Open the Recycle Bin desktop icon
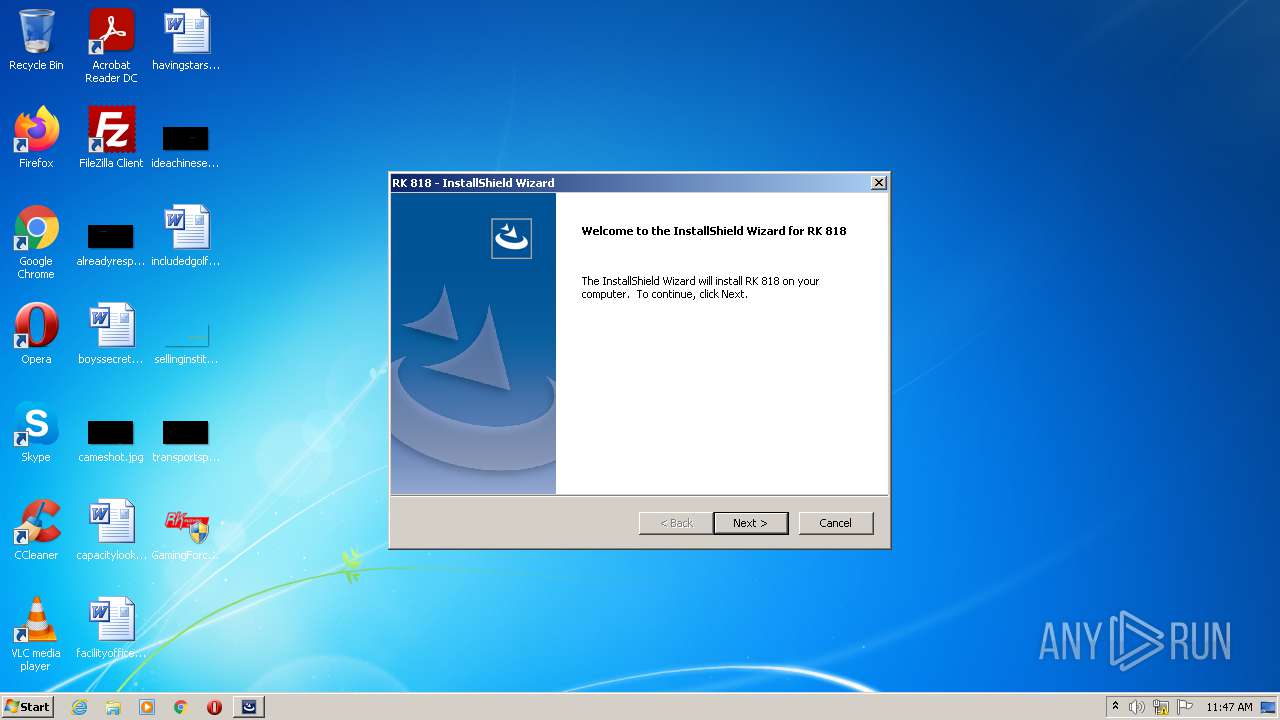This screenshot has width=1280, height=720. (36, 40)
